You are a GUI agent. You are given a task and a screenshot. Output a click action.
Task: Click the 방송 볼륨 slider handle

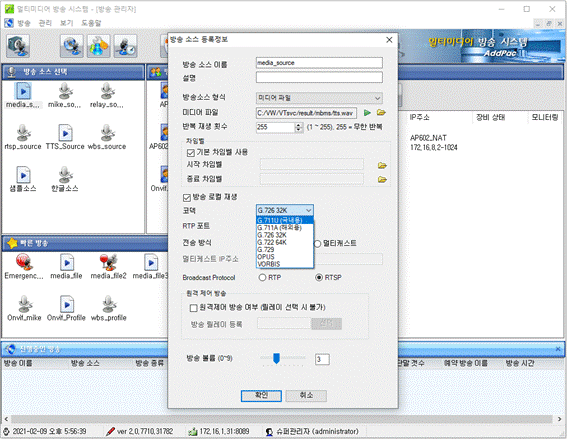pyautogui.click(x=277, y=358)
